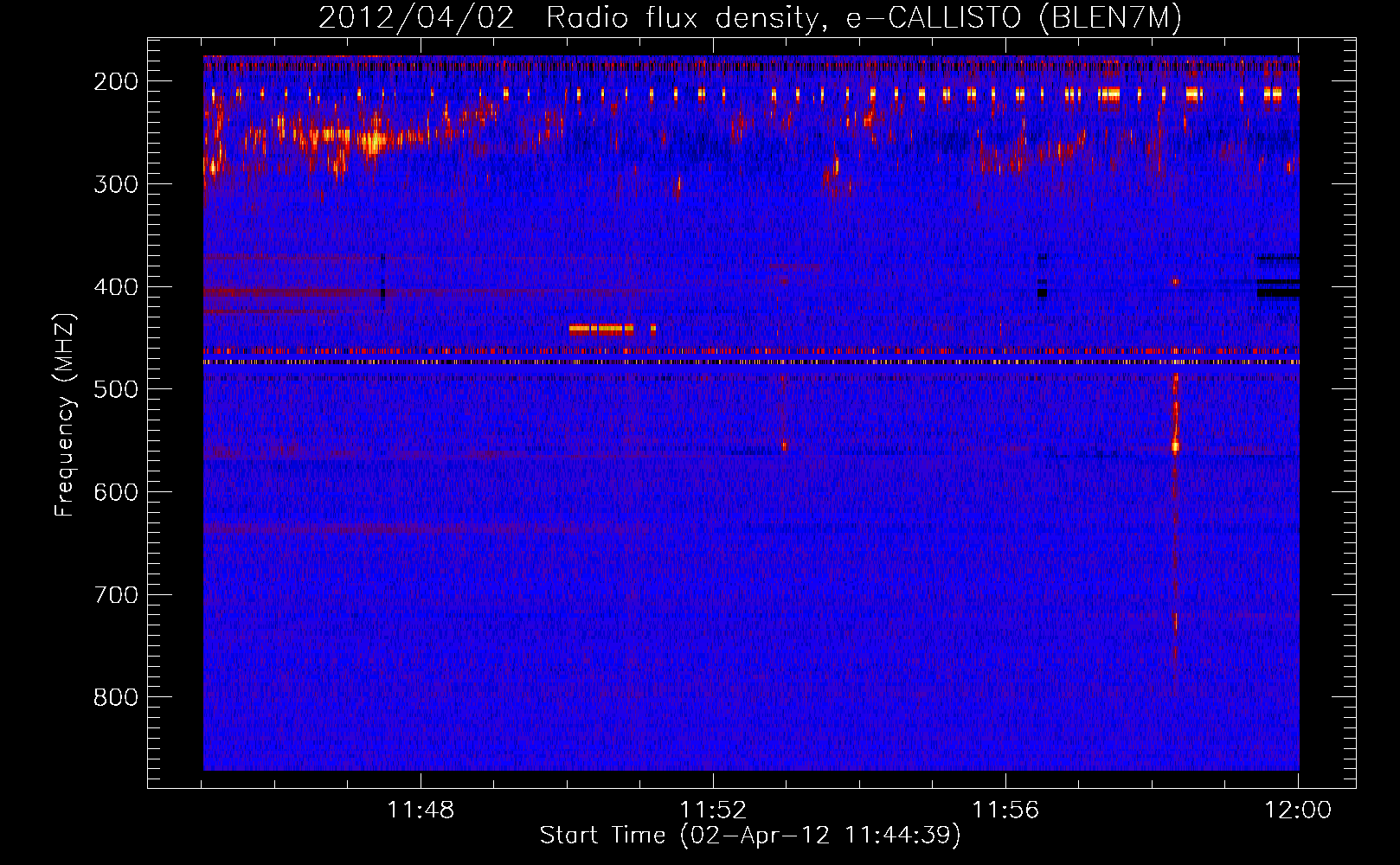This screenshot has height=865, width=1400.
Task: Select the 800 frequency tick label
Action: pos(116,697)
